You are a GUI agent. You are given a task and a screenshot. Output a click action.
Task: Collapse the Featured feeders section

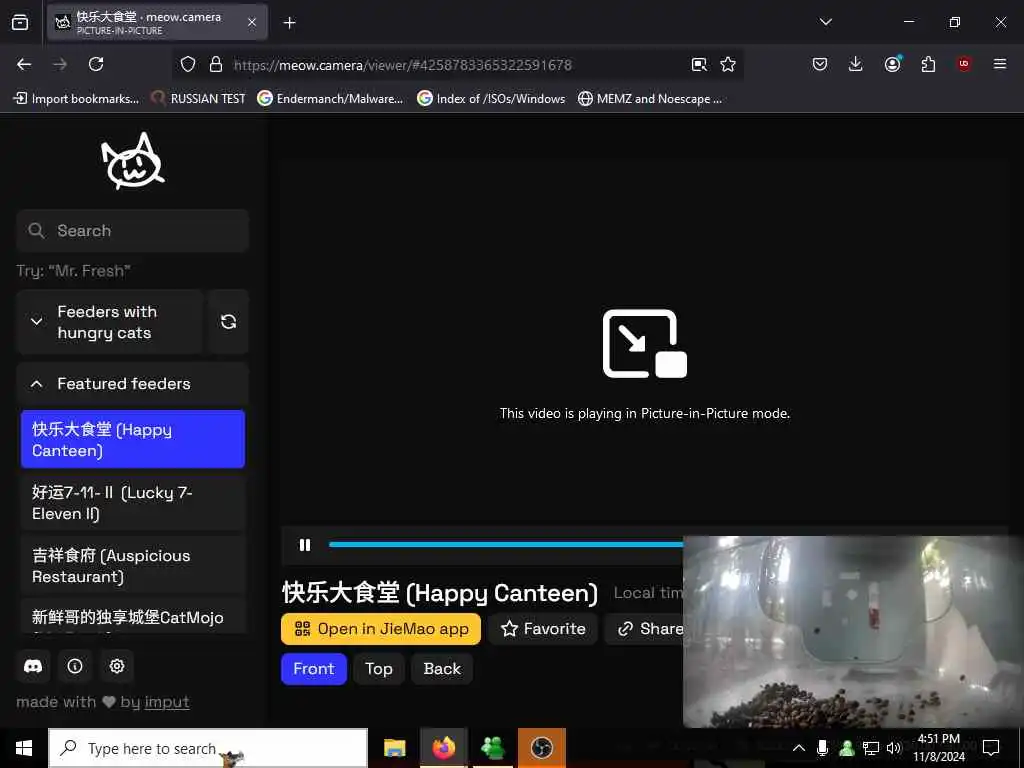[133, 384]
